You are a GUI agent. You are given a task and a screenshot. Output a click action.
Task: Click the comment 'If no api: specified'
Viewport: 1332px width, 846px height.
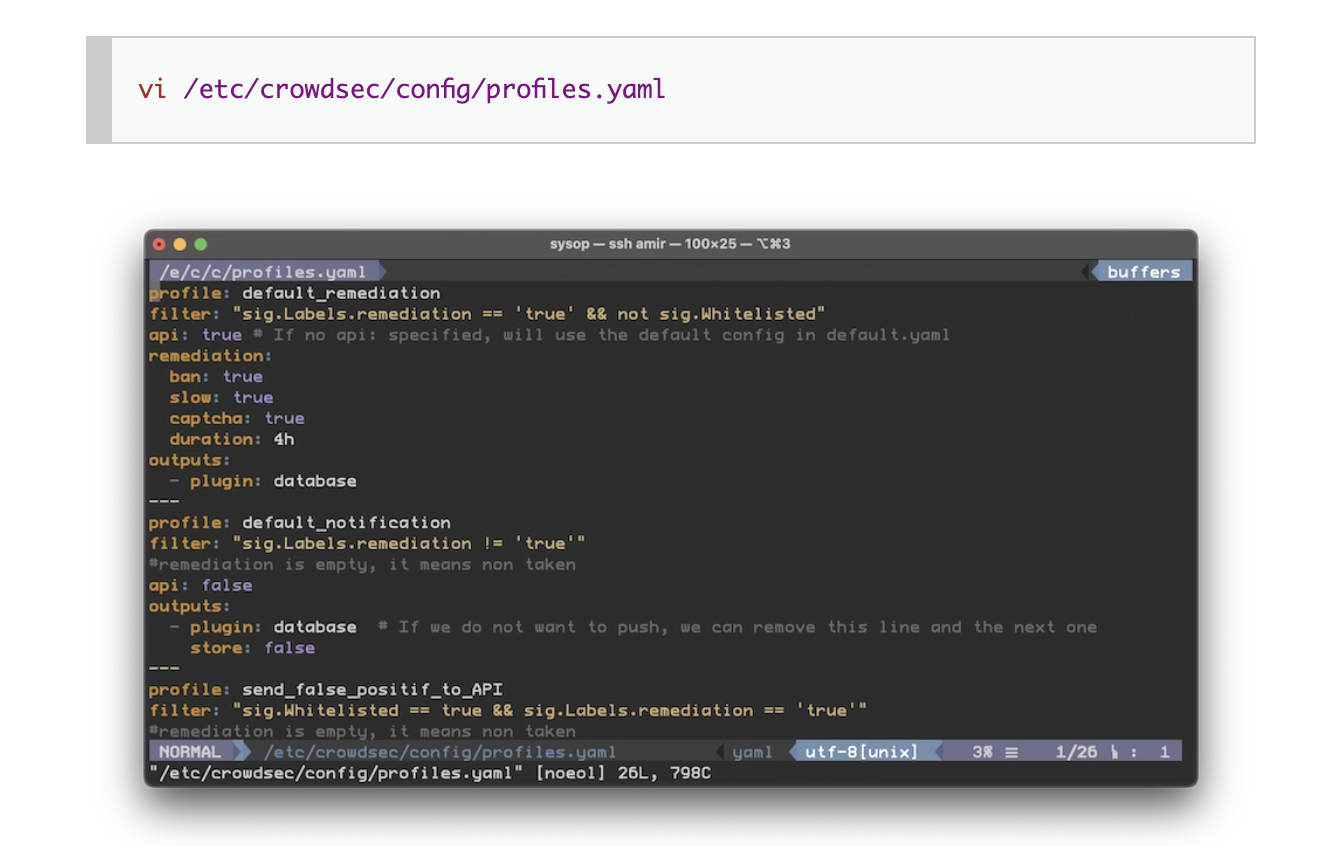pos(601,335)
